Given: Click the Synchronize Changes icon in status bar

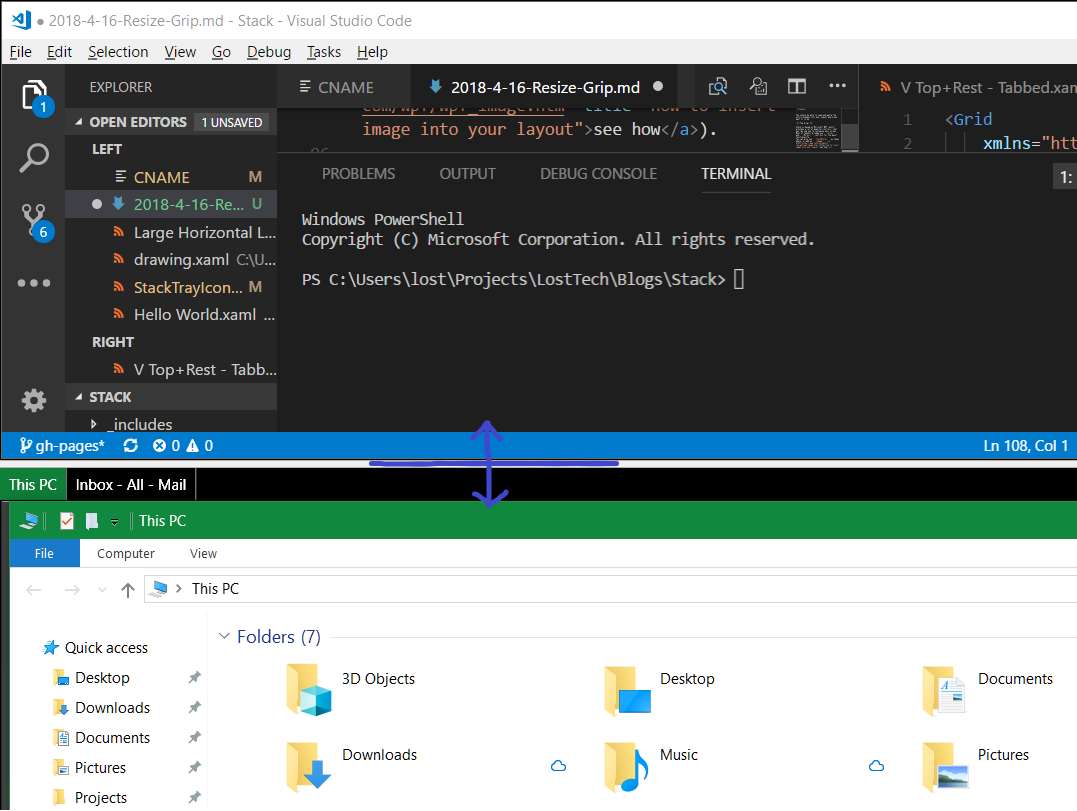Looking at the screenshot, I should point(131,446).
